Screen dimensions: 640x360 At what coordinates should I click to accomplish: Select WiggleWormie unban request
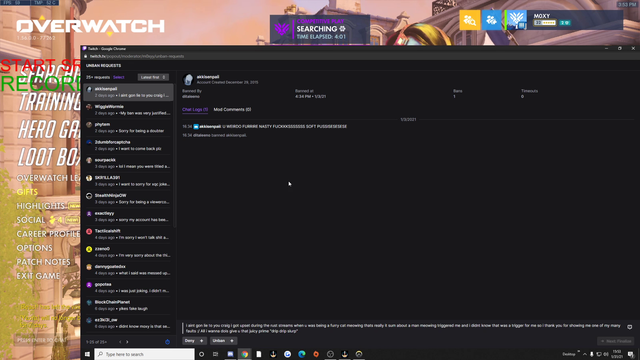[128, 110]
